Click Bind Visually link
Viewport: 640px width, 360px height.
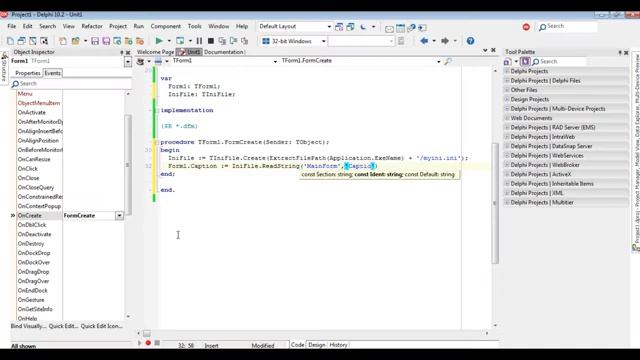click(x=28, y=326)
